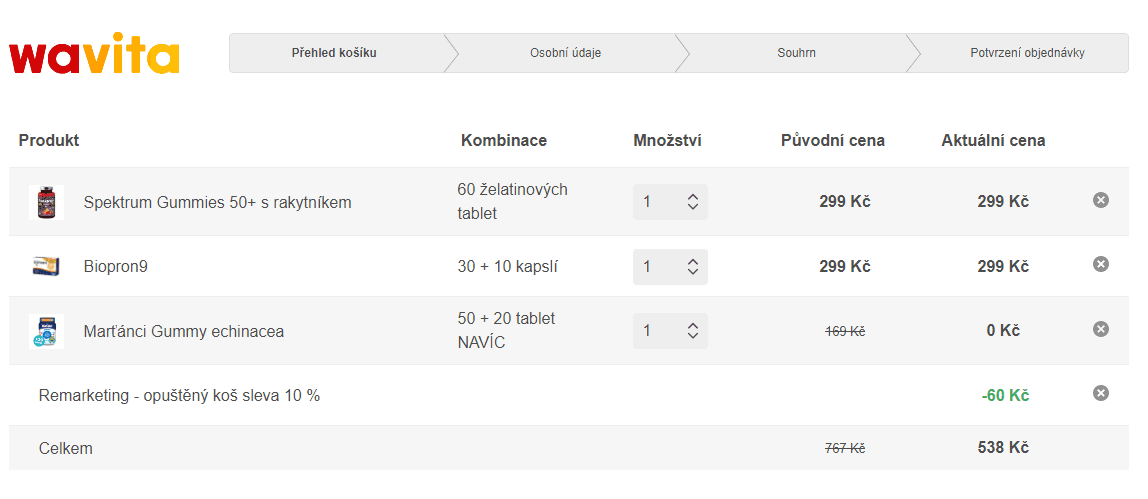Remove Biopron9 item from the cart

coord(1100,264)
